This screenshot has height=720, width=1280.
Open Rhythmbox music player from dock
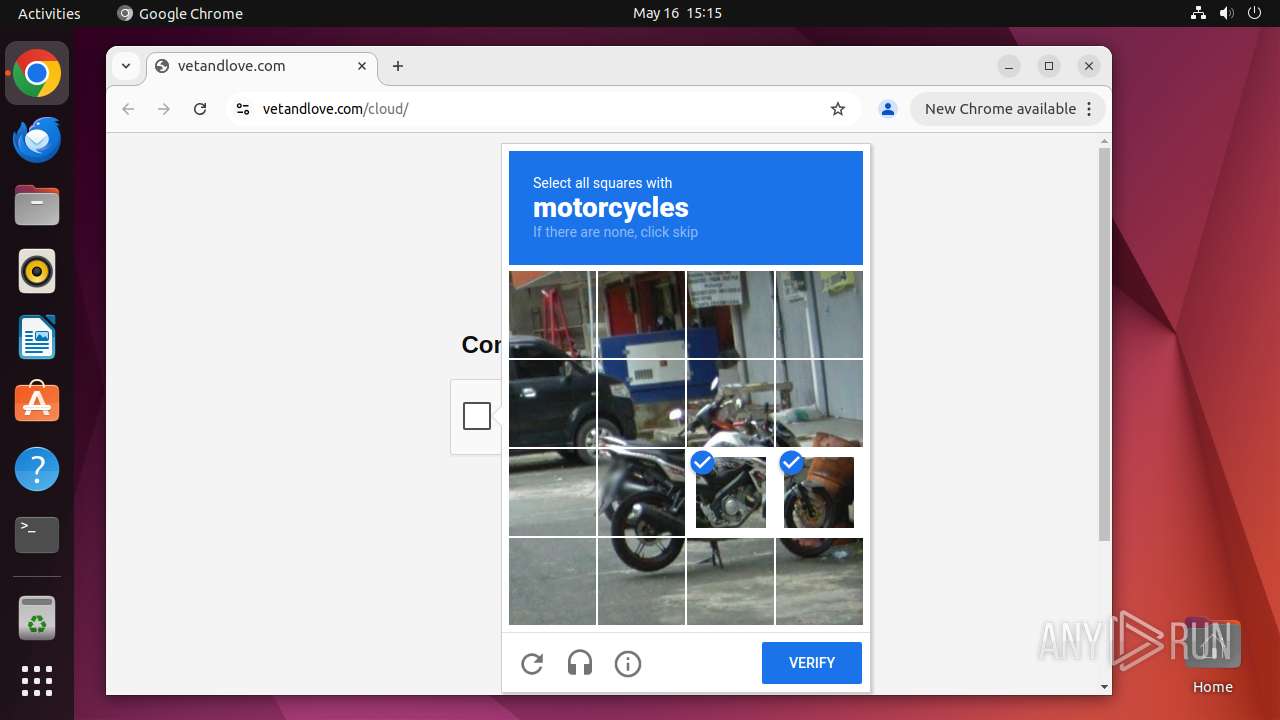(37, 272)
